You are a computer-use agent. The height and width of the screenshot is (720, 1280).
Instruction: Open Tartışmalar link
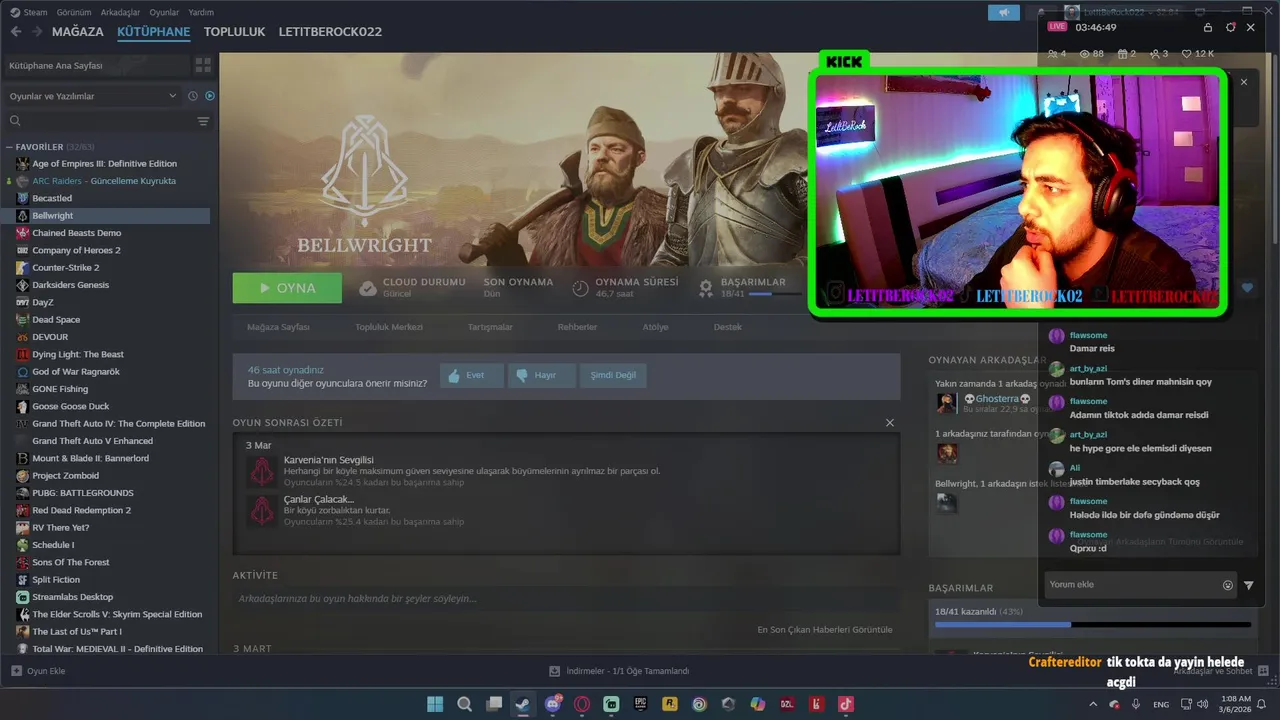[x=490, y=327]
